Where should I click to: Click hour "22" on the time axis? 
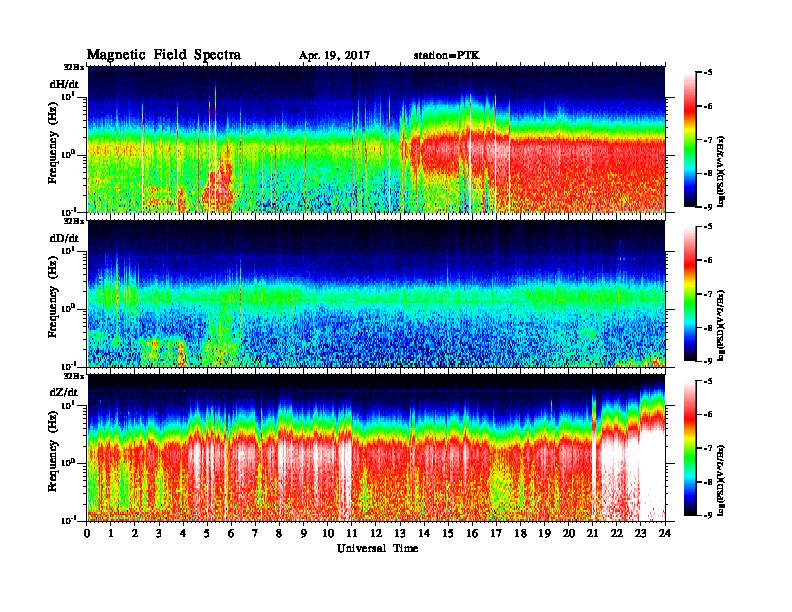coord(617,534)
